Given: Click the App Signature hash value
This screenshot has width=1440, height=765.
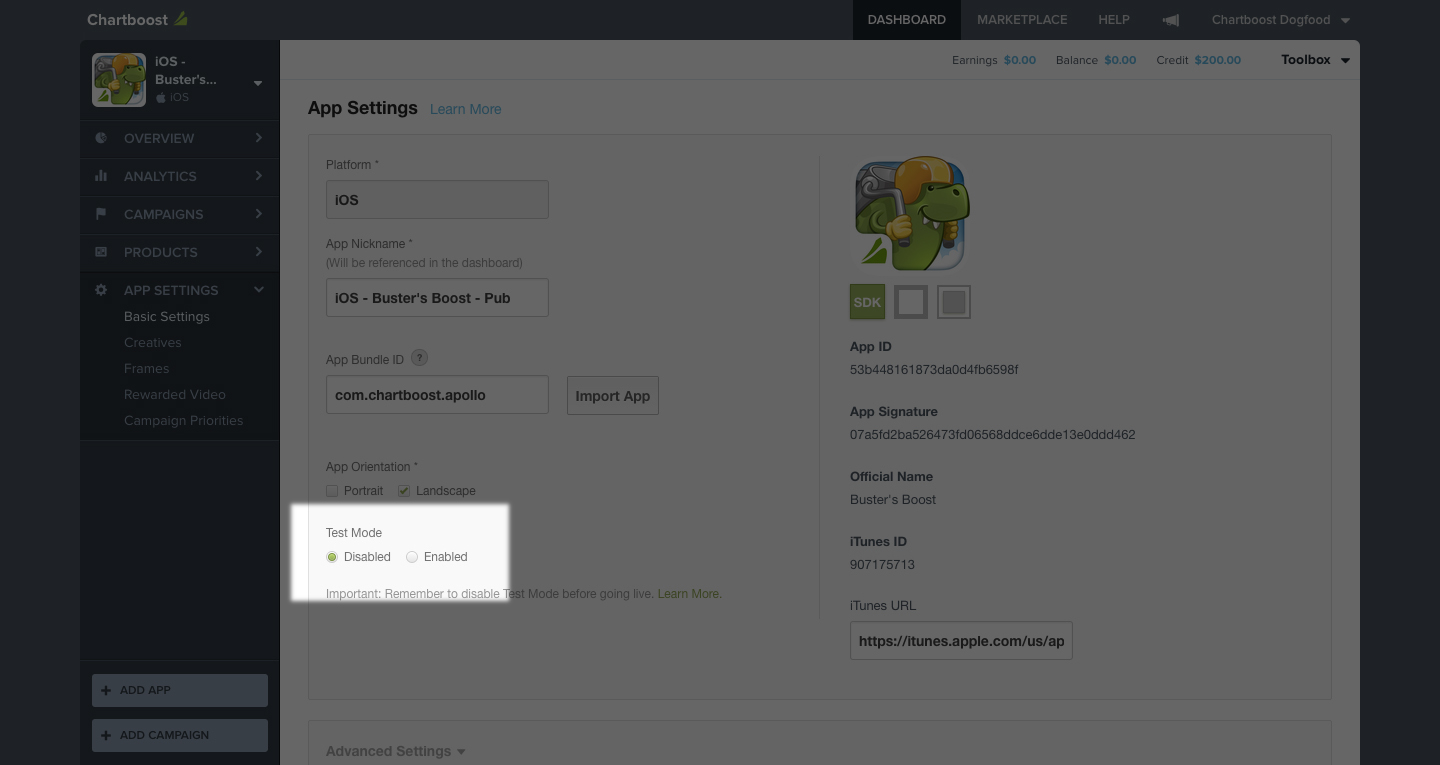Looking at the screenshot, I should click(993, 435).
